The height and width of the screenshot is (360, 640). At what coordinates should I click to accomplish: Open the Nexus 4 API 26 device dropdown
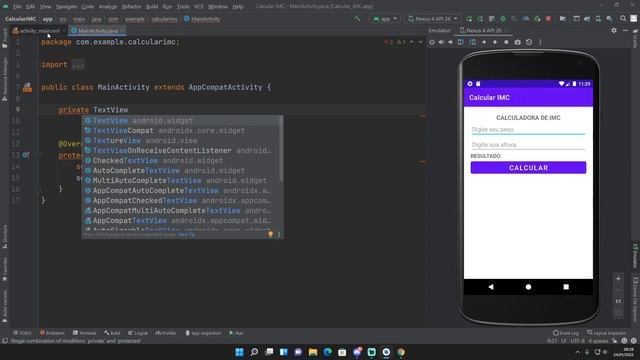pyautogui.click(x=432, y=19)
